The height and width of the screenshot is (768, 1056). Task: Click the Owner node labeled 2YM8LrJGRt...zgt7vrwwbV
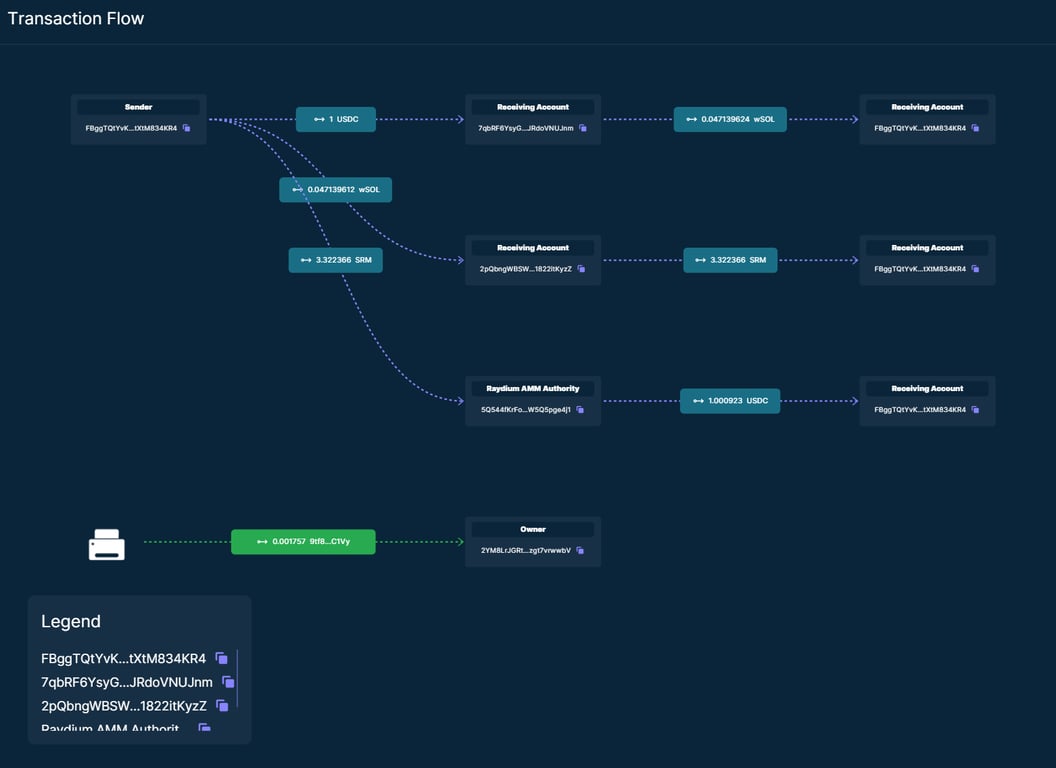[x=532, y=529]
